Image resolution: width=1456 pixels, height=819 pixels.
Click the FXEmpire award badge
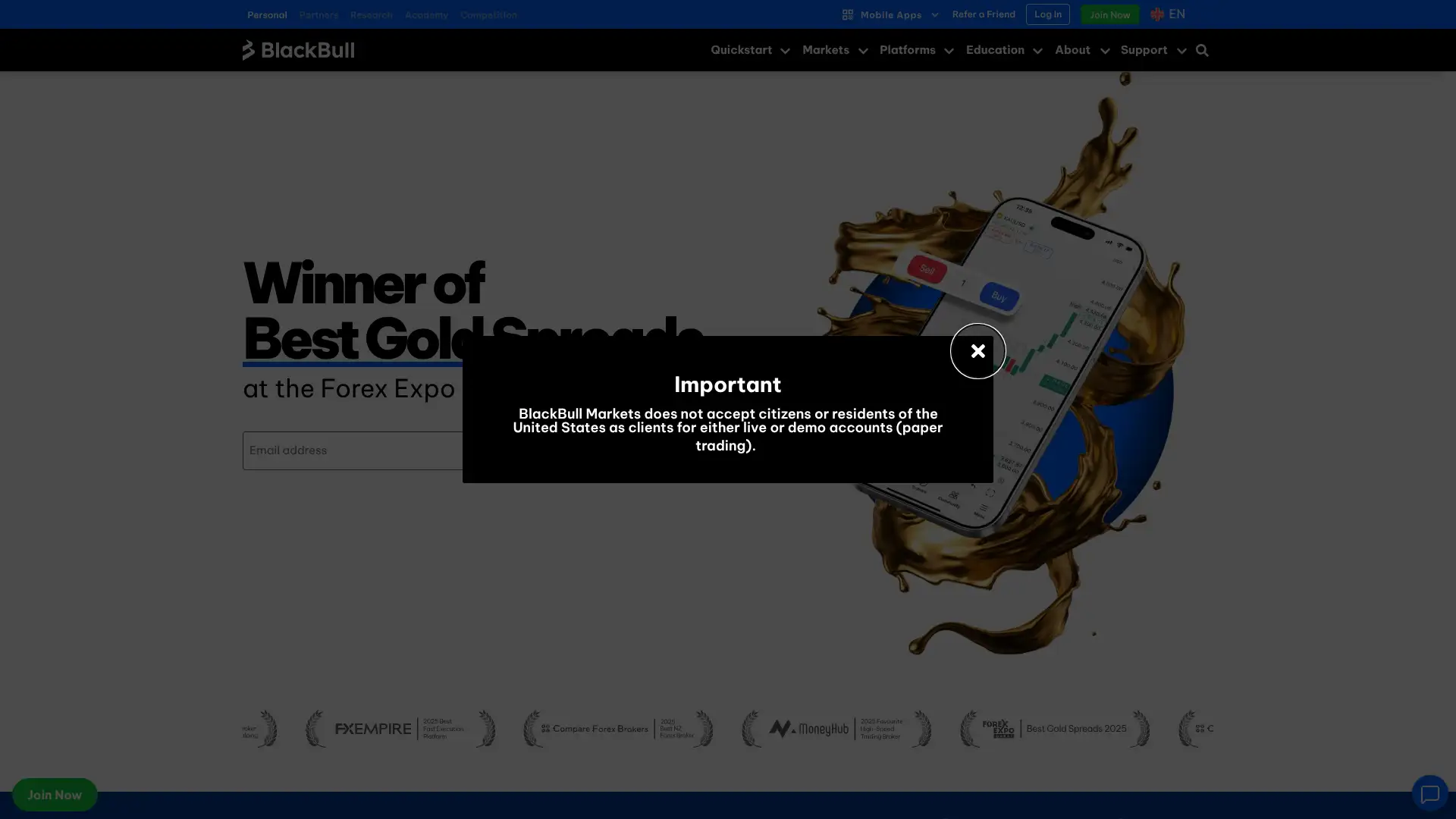click(400, 729)
